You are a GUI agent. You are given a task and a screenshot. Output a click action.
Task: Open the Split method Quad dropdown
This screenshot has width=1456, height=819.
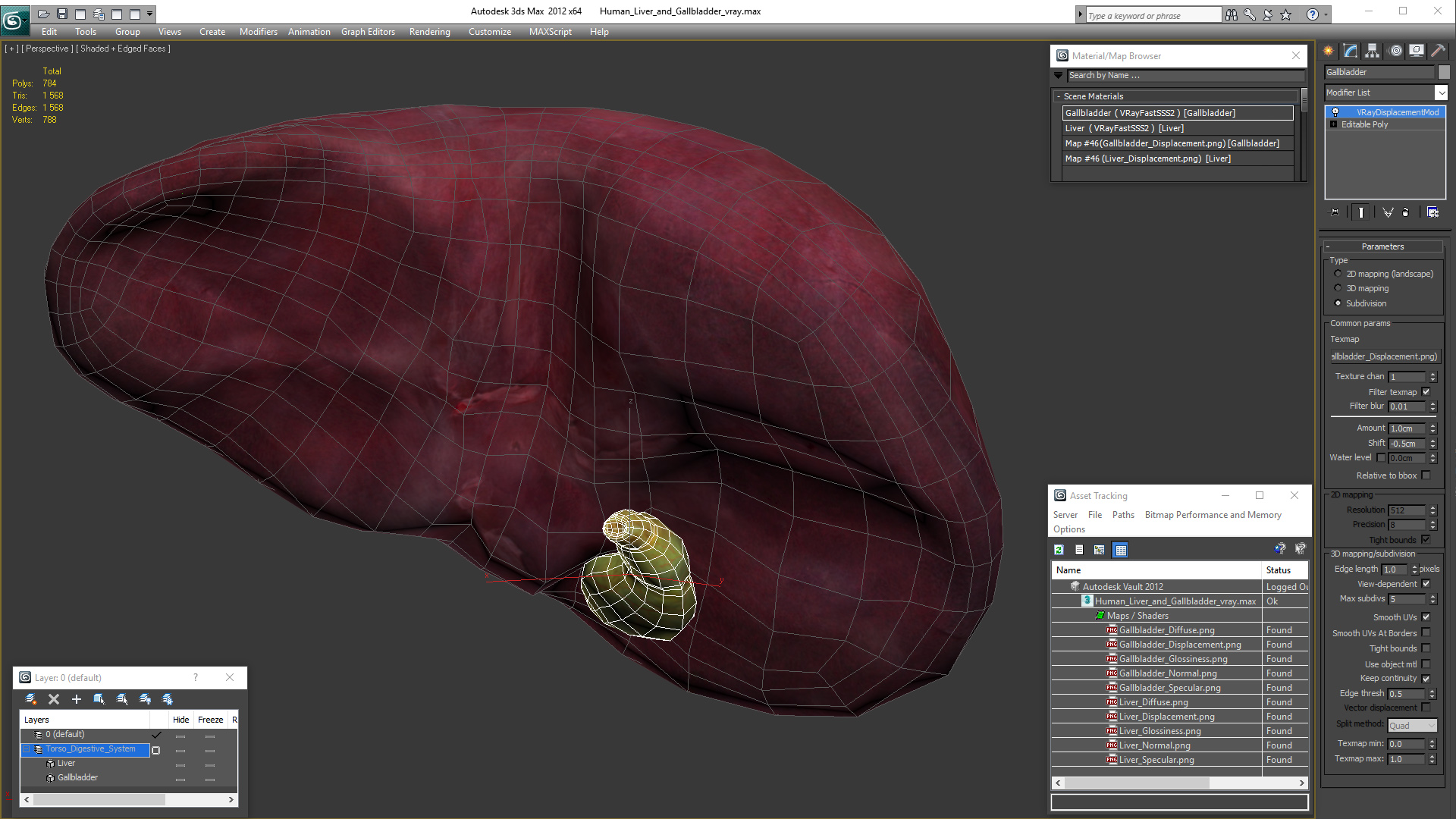[x=1412, y=726]
